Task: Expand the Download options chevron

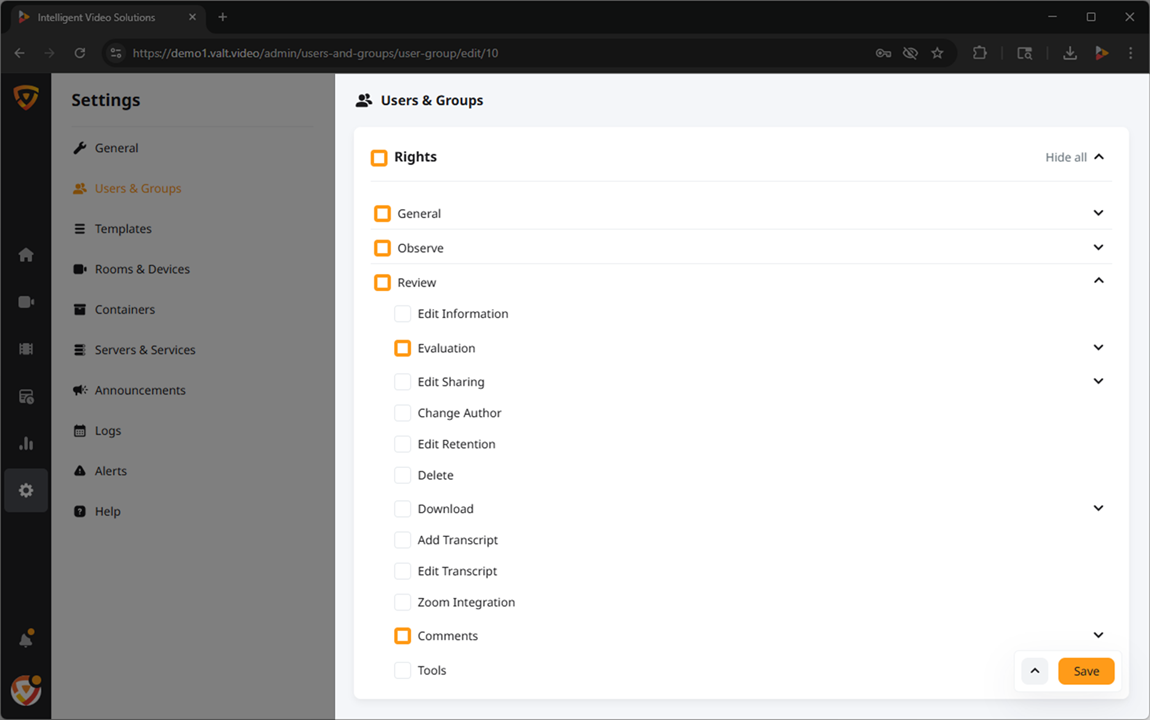Action: [x=1098, y=508]
